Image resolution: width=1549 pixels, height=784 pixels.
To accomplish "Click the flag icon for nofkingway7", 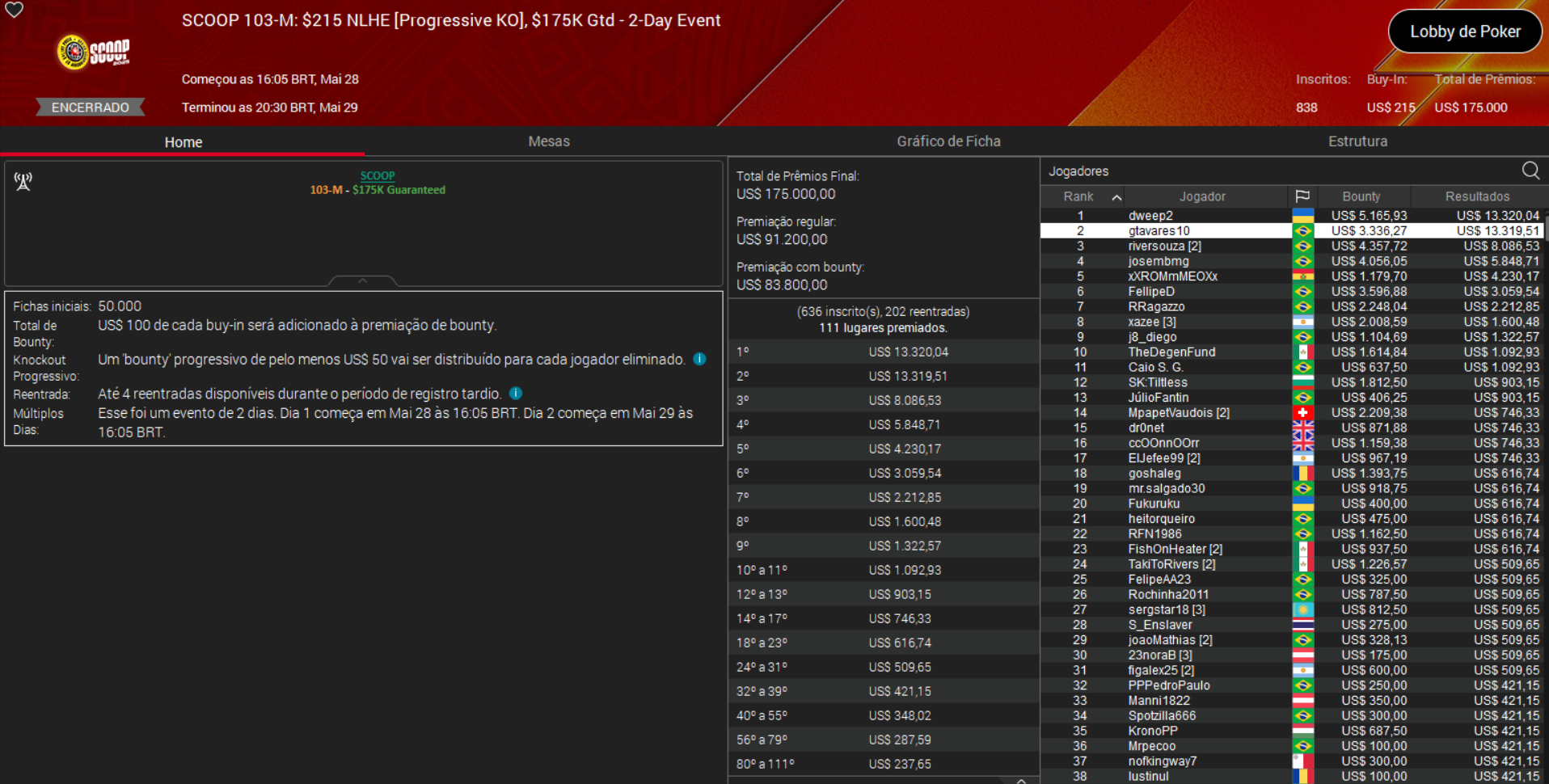I will pyautogui.click(x=1302, y=761).
